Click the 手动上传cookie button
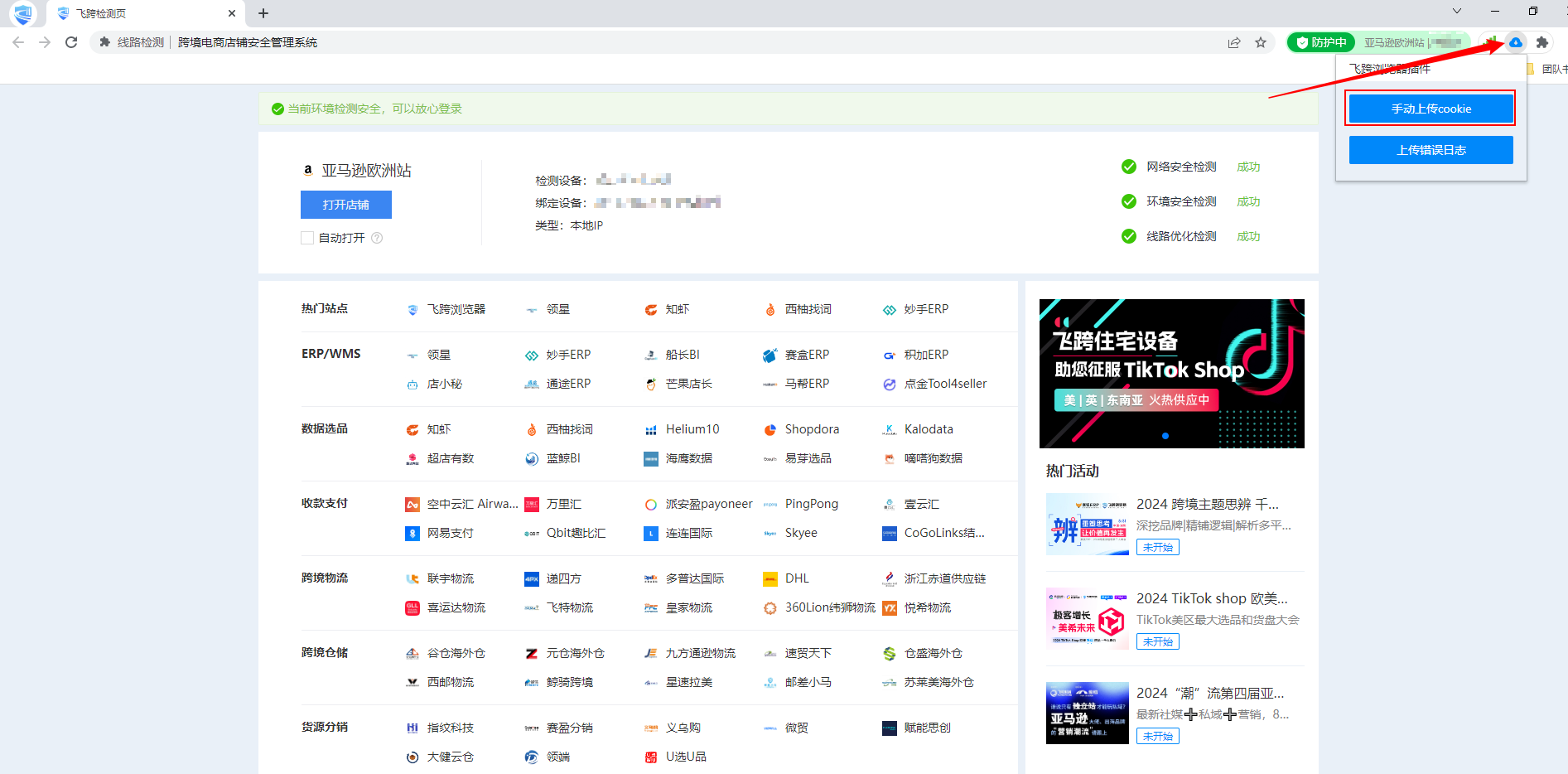 pos(1430,109)
